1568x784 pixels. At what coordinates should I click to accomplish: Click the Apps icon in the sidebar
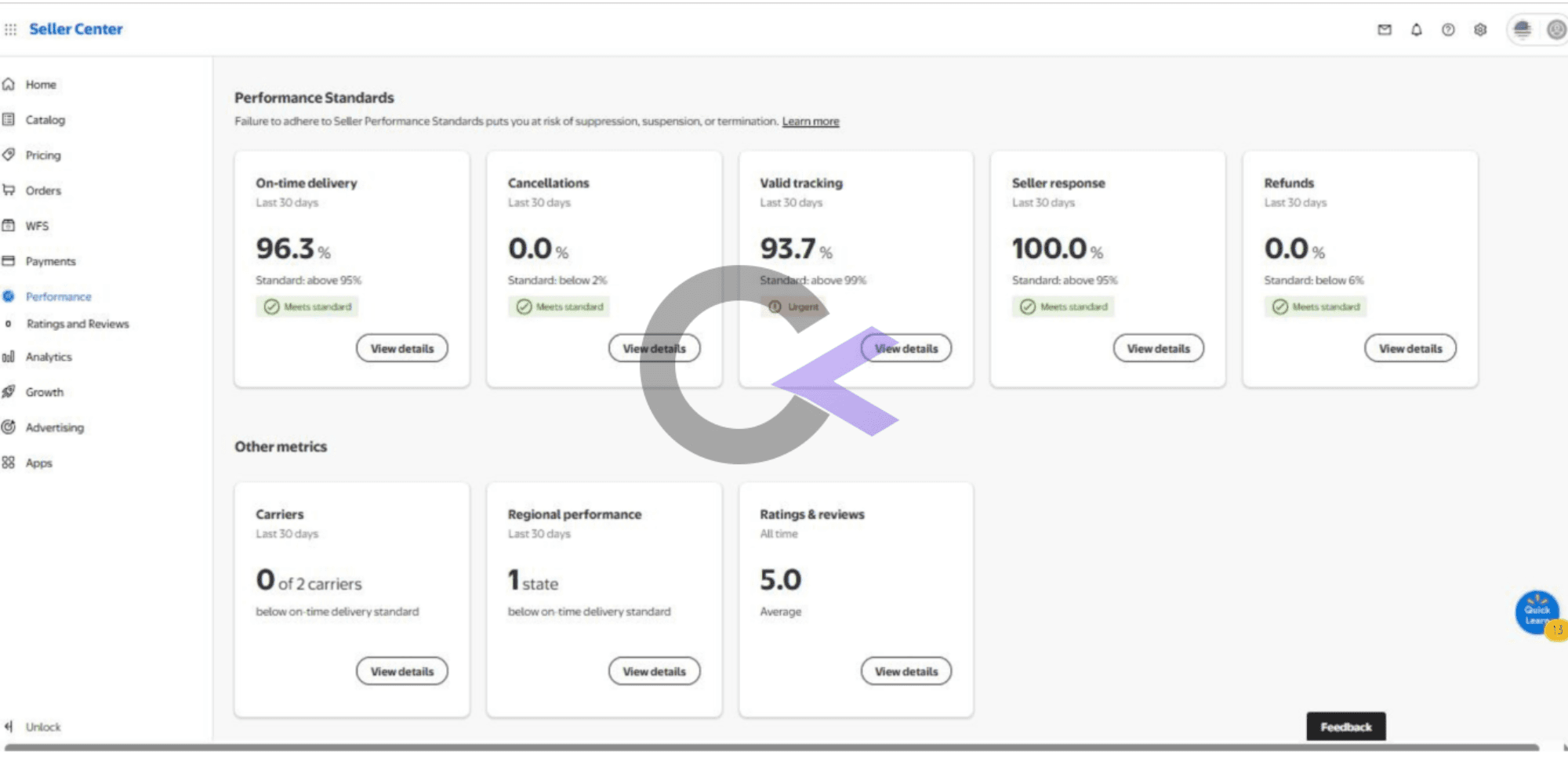[x=9, y=463]
